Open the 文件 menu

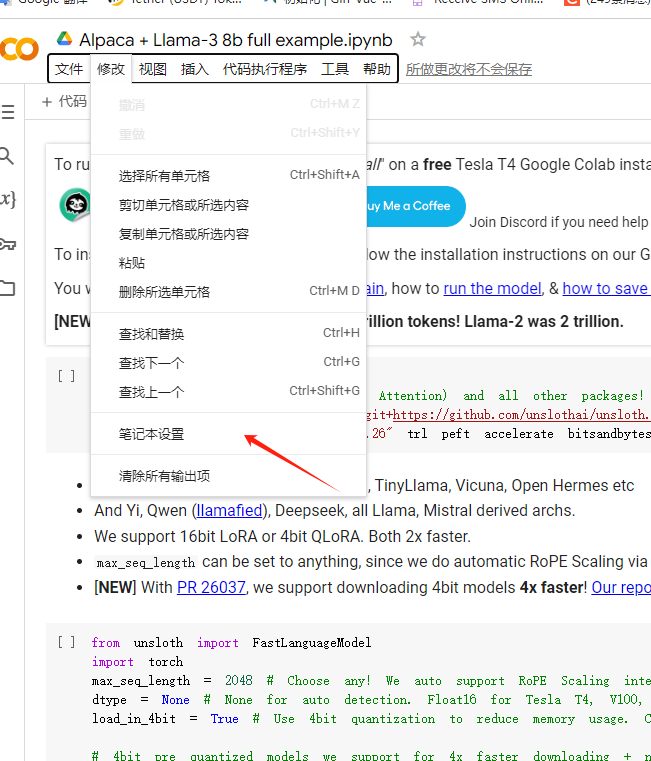[x=68, y=69]
